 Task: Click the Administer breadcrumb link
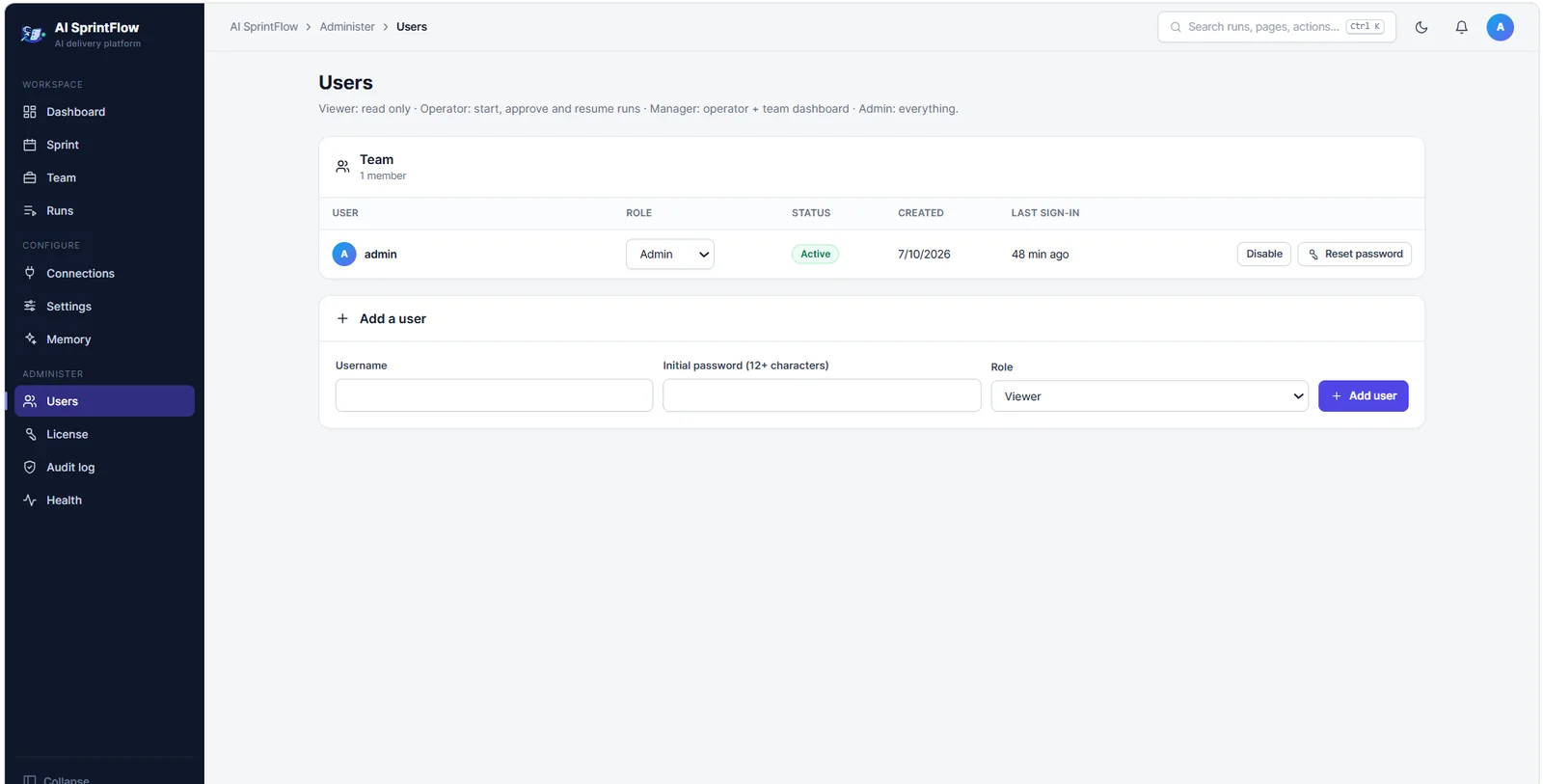pos(347,27)
